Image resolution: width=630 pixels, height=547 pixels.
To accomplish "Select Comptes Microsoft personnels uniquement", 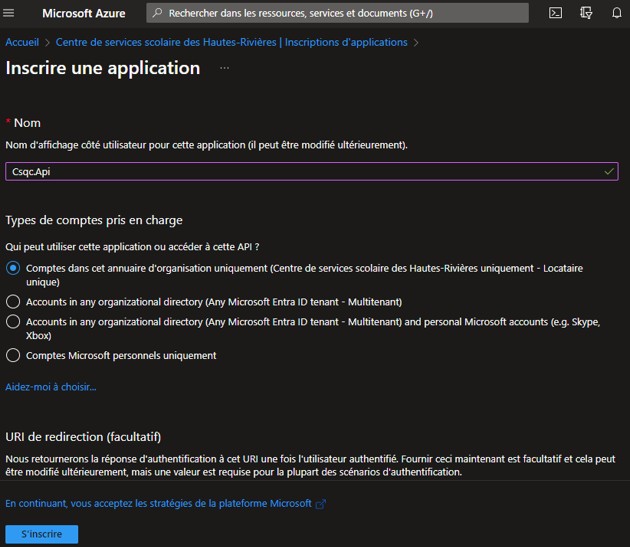I will click(x=13, y=355).
